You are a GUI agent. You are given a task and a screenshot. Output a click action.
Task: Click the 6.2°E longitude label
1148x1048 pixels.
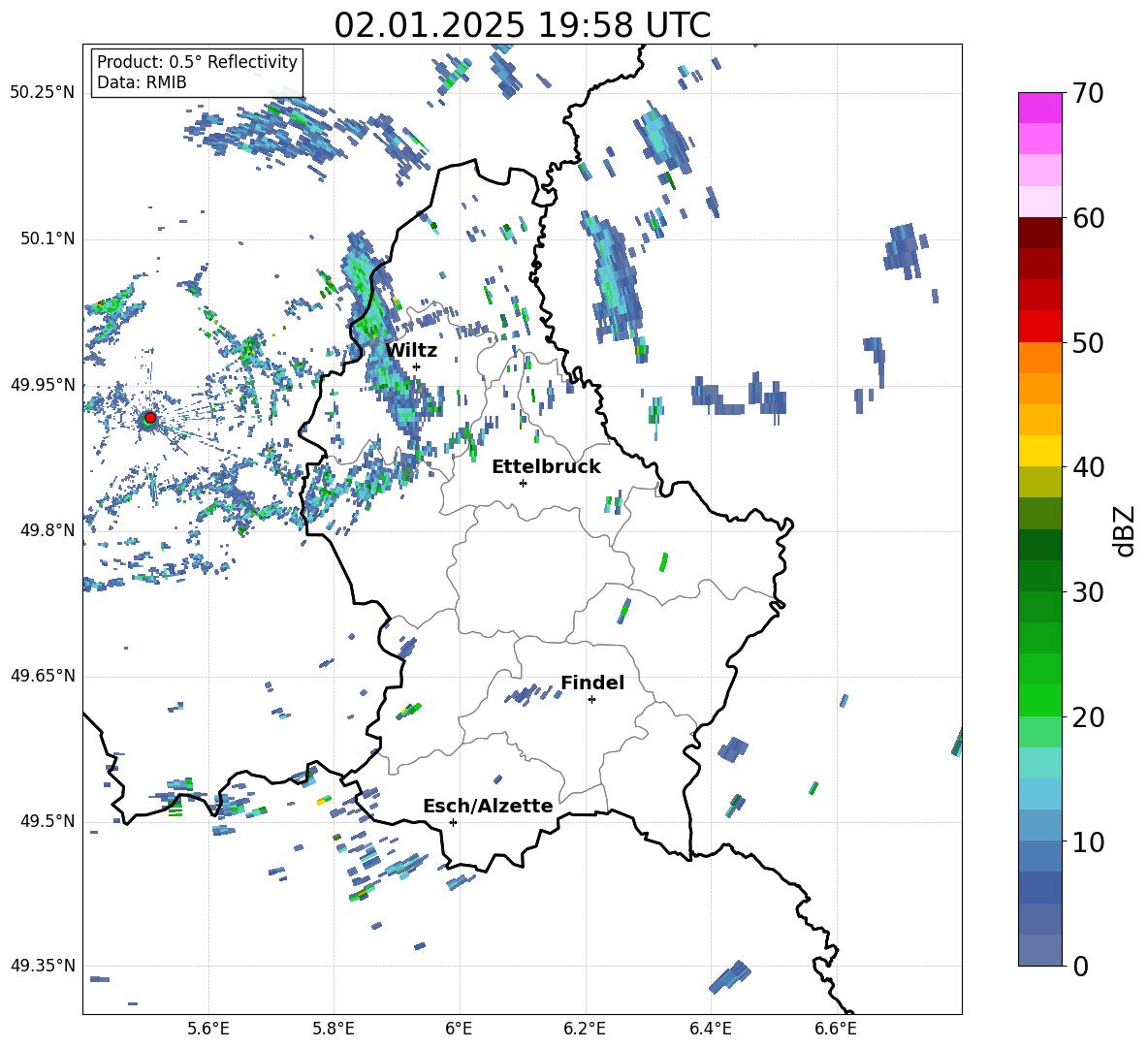click(585, 1029)
